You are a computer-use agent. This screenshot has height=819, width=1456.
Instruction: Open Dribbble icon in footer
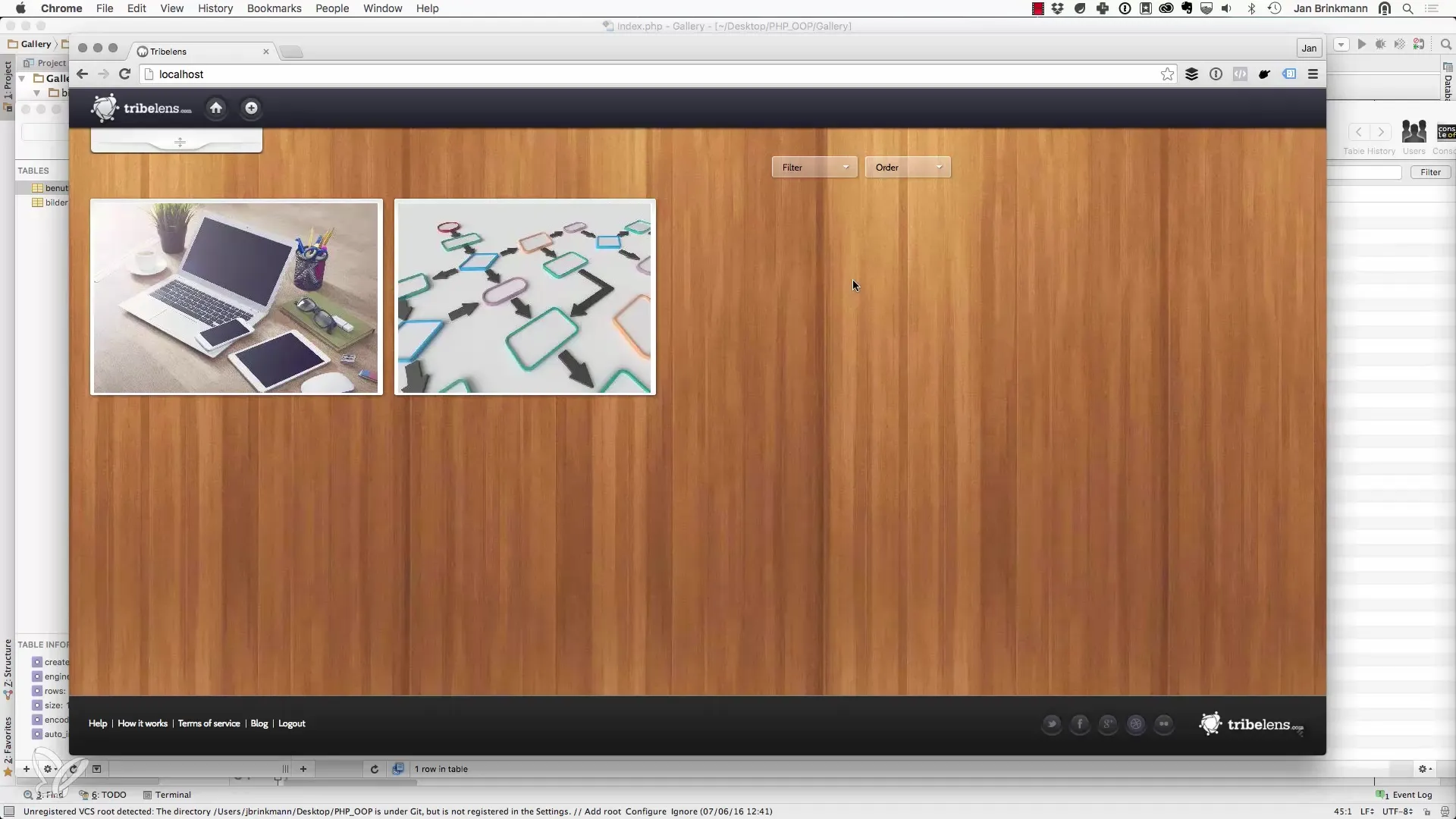click(1136, 724)
